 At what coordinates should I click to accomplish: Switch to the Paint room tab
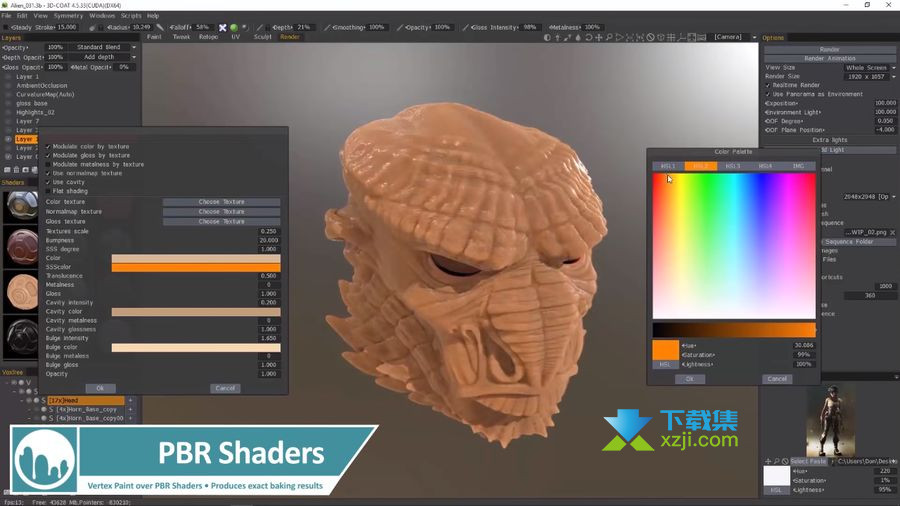154,37
